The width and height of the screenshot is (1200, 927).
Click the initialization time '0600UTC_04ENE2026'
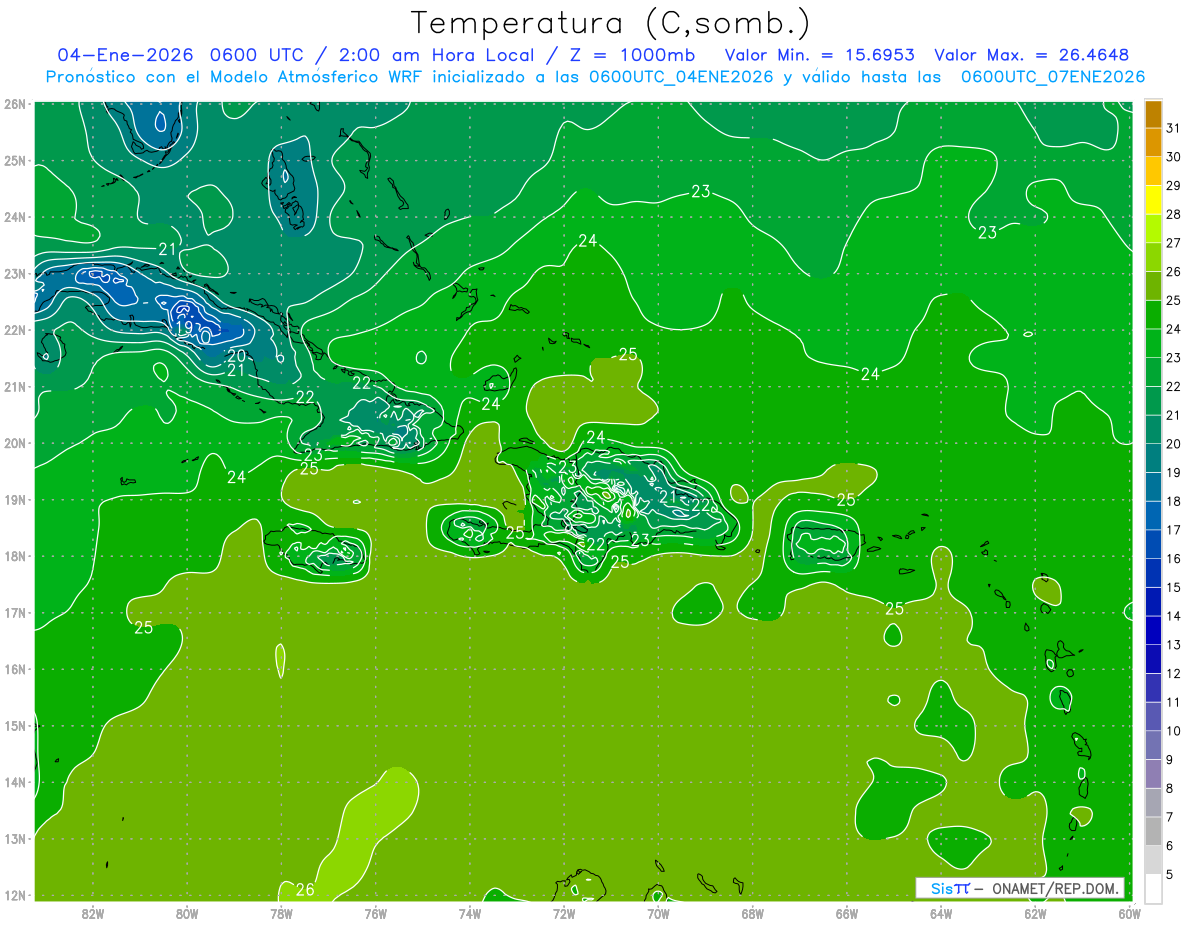(680, 77)
